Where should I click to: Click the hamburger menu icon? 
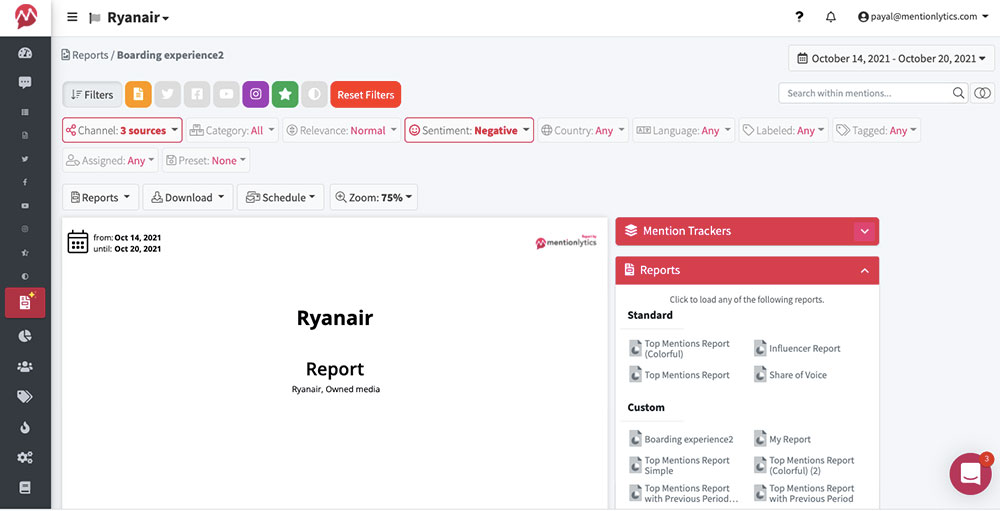[x=72, y=17]
